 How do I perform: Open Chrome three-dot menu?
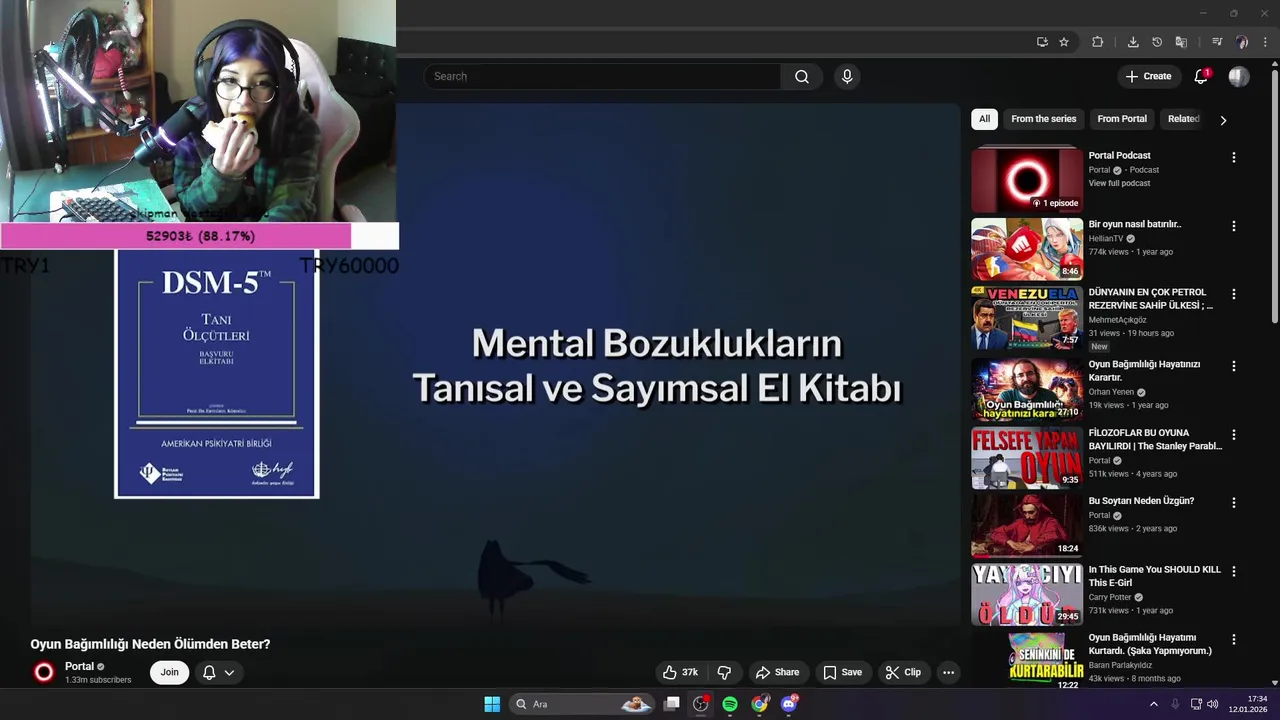(1265, 42)
